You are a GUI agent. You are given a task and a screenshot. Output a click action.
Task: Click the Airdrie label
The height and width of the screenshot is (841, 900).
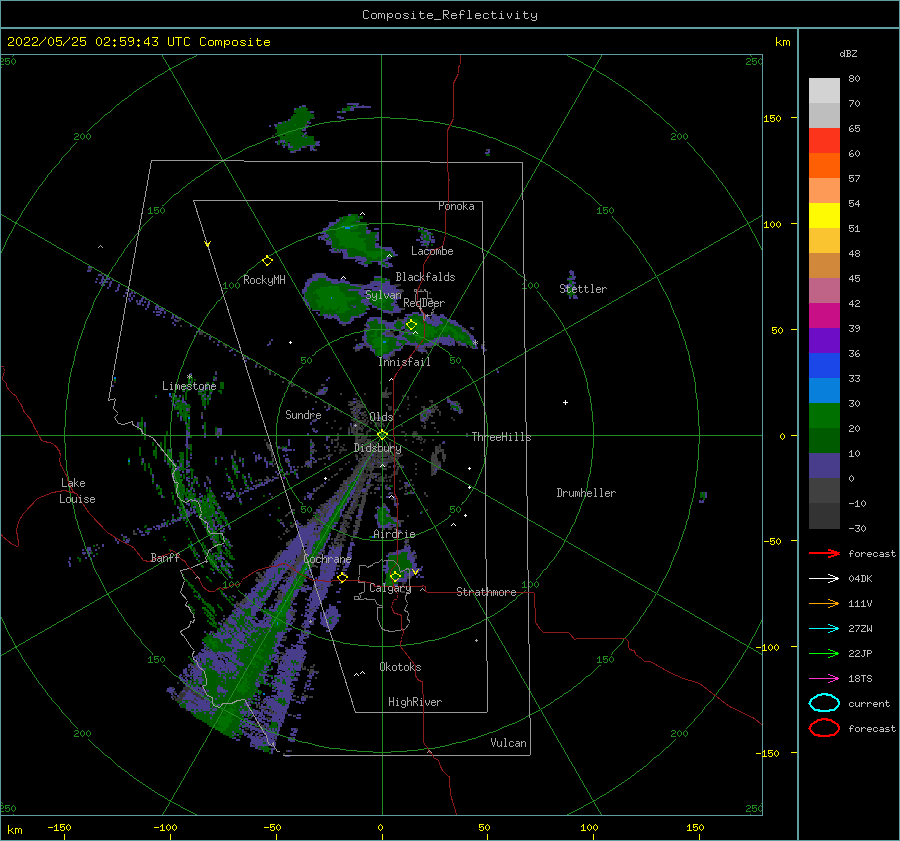pyautogui.click(x=394, y=534)
